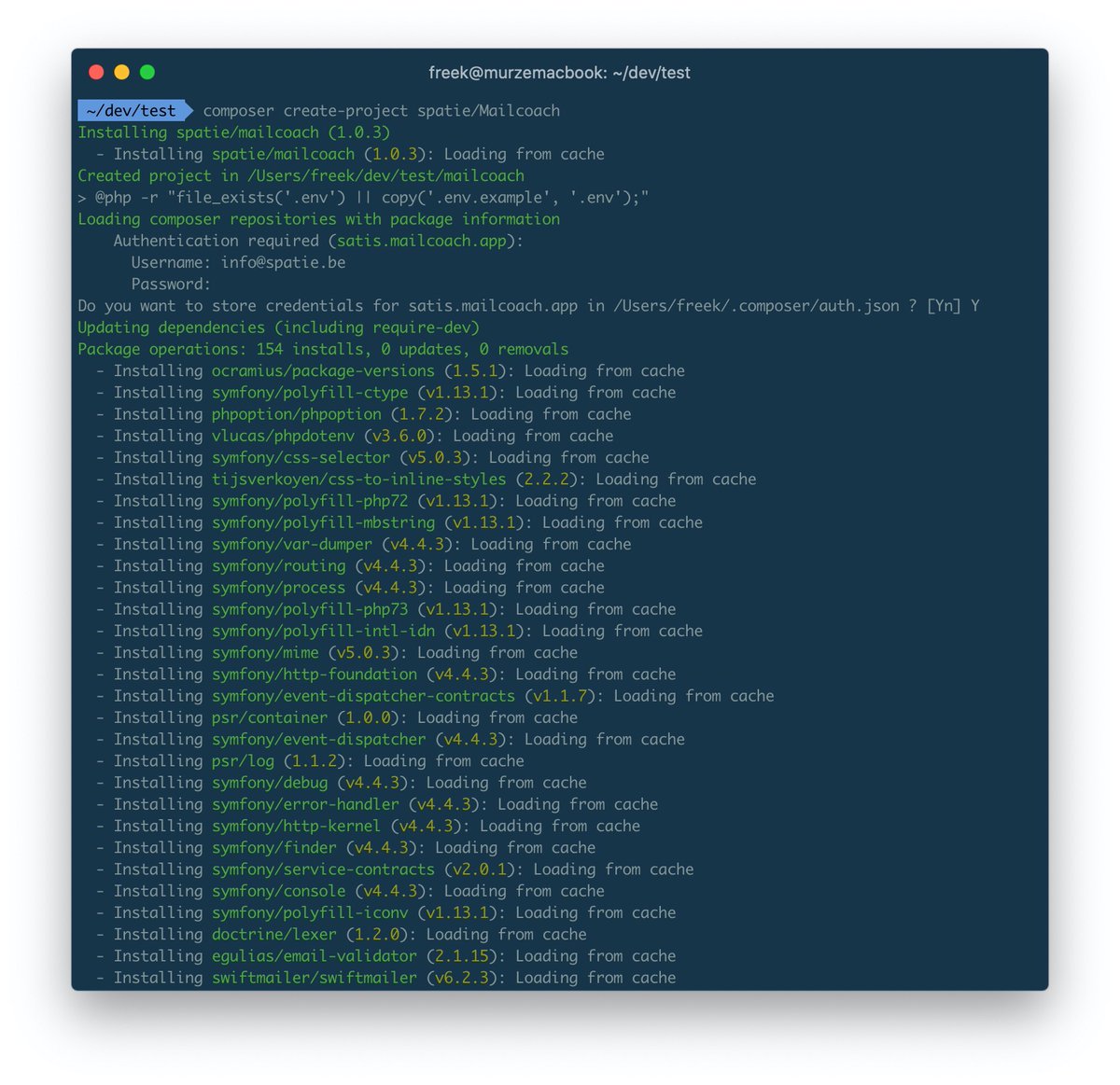This screenshot has width=1120, height=1085.
Task: Click package name symfony/debug
Action: point(270,783)
